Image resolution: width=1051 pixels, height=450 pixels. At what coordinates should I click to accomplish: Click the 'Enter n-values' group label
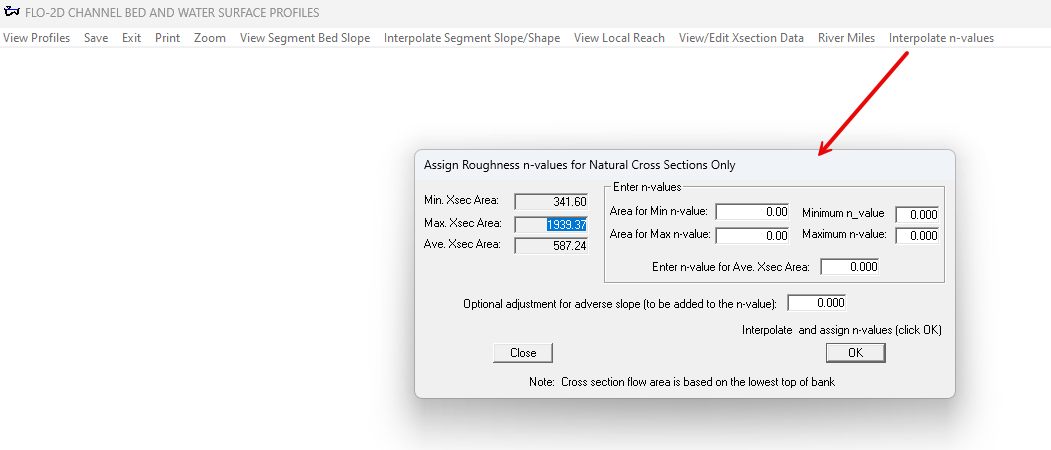click(647, 187)
